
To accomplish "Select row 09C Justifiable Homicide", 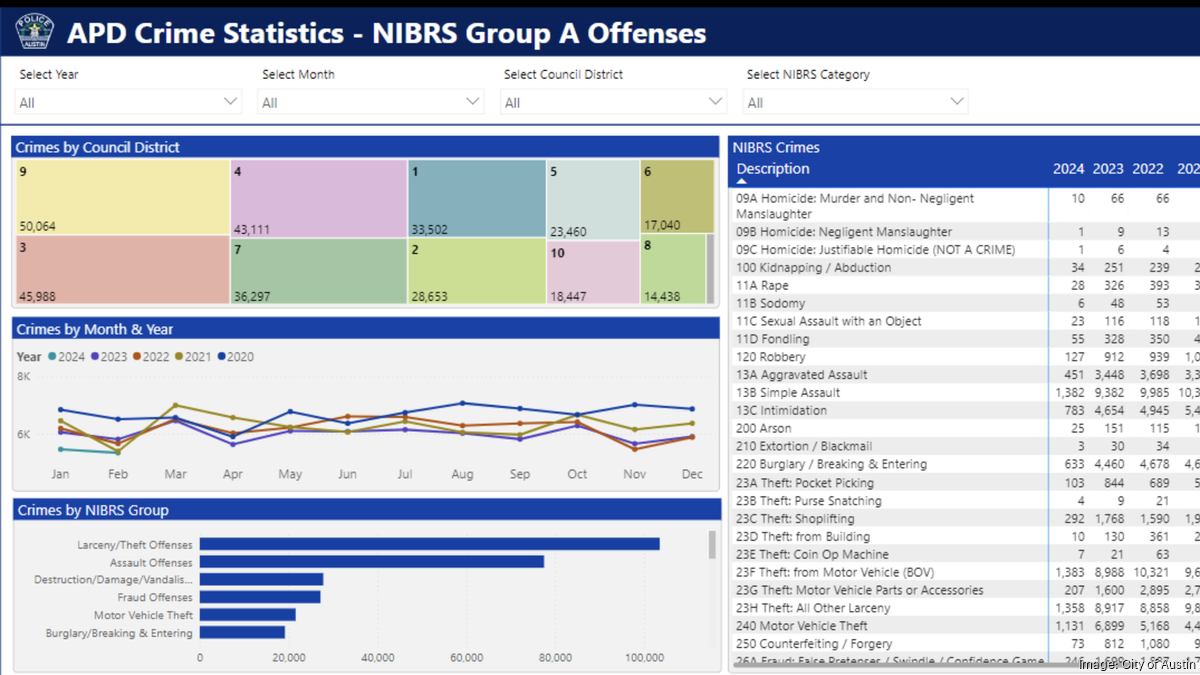I will point(964,249).
